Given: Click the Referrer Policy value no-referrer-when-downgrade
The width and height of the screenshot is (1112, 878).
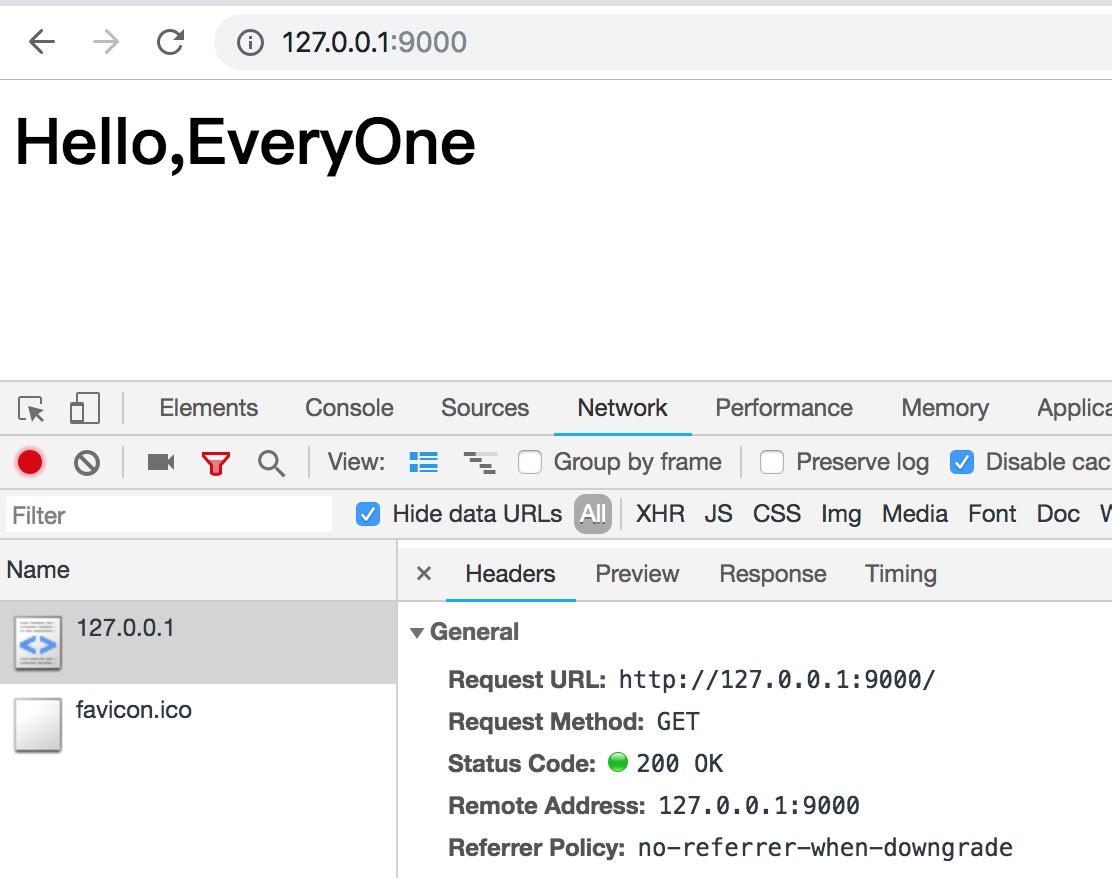Looking at the screenshot, I should tap(825, 848).
